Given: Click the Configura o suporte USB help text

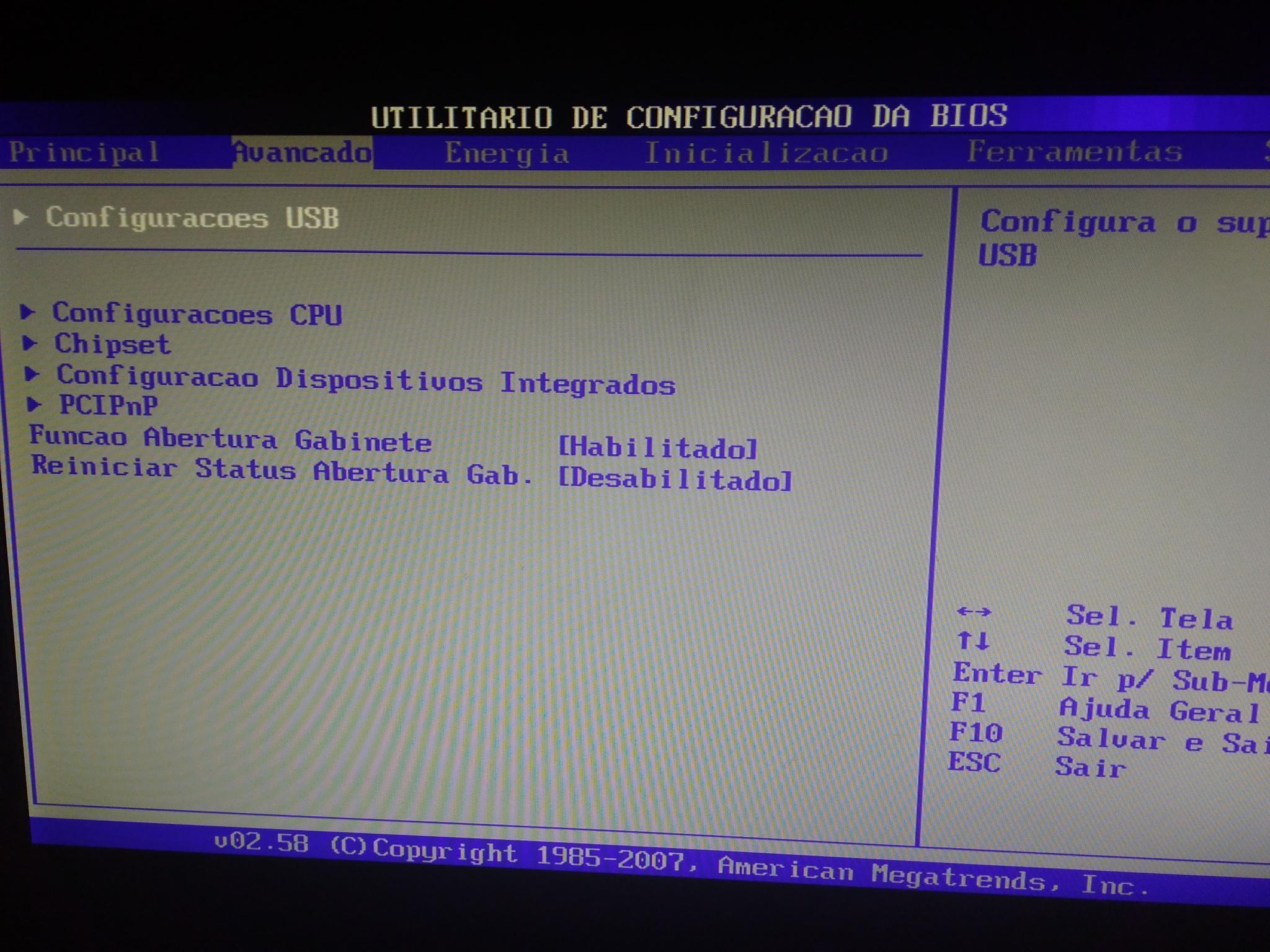Looking at the screenshot, I should click(1124, 238).
